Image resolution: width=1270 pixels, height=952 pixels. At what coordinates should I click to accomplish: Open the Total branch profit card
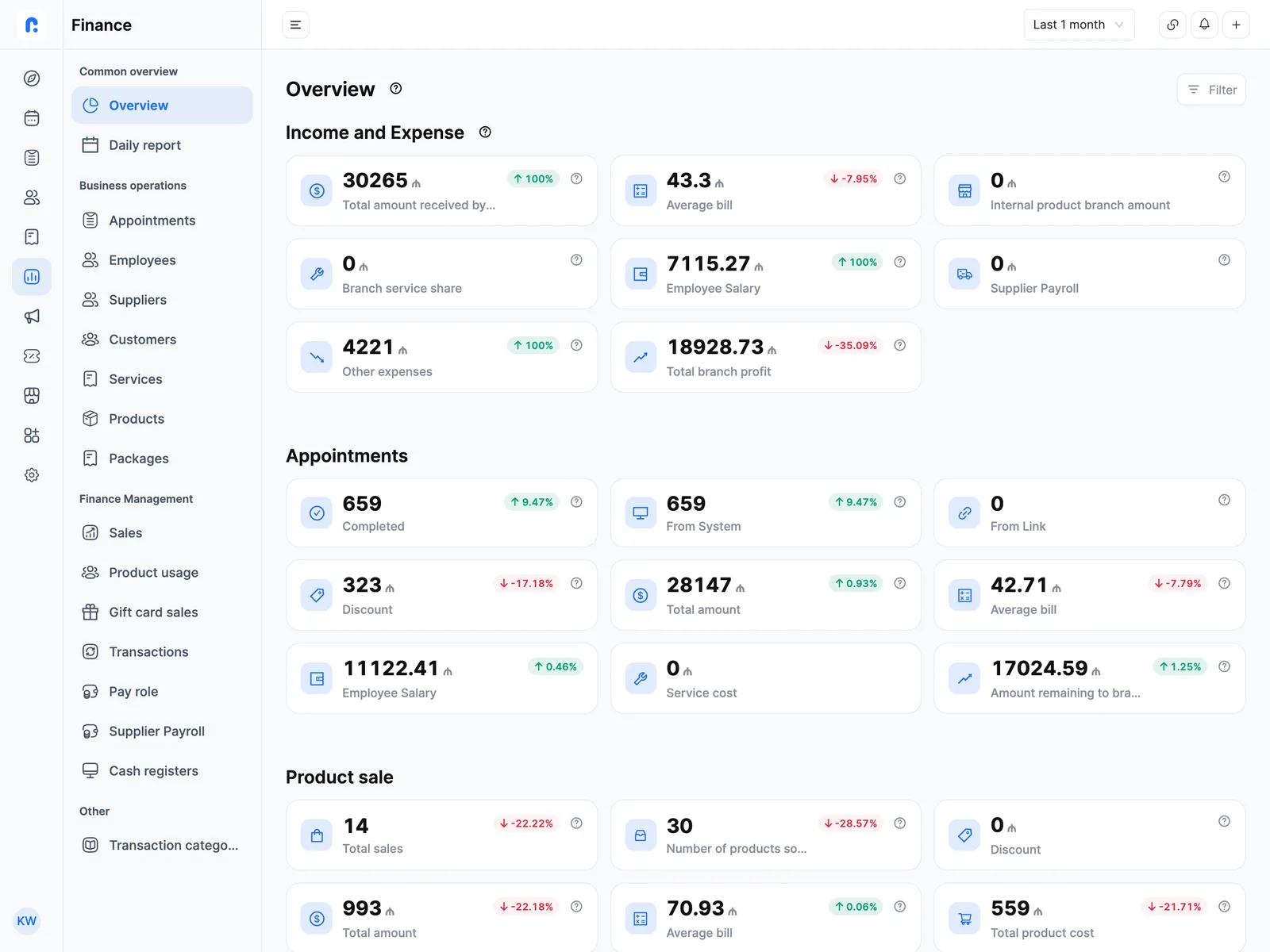click(x=765, y=357)
